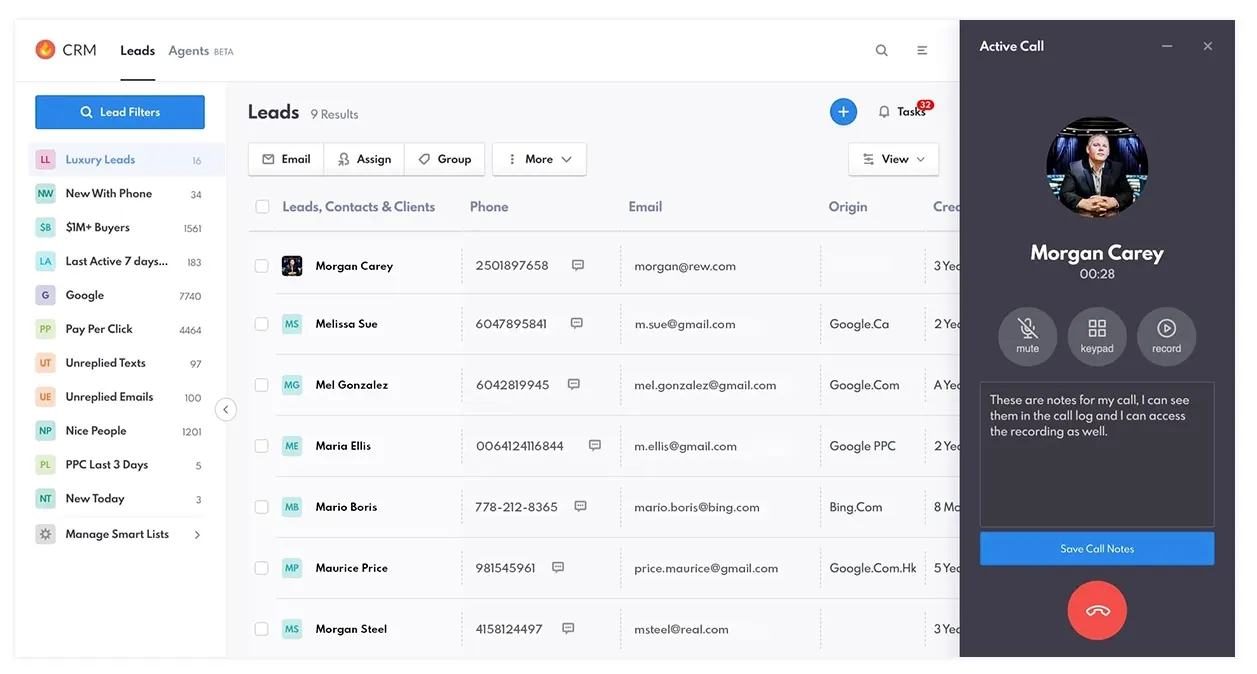This screenshot has width=1257, height=674.
Task: Start recording the active call
Action: coord(1166,337)
